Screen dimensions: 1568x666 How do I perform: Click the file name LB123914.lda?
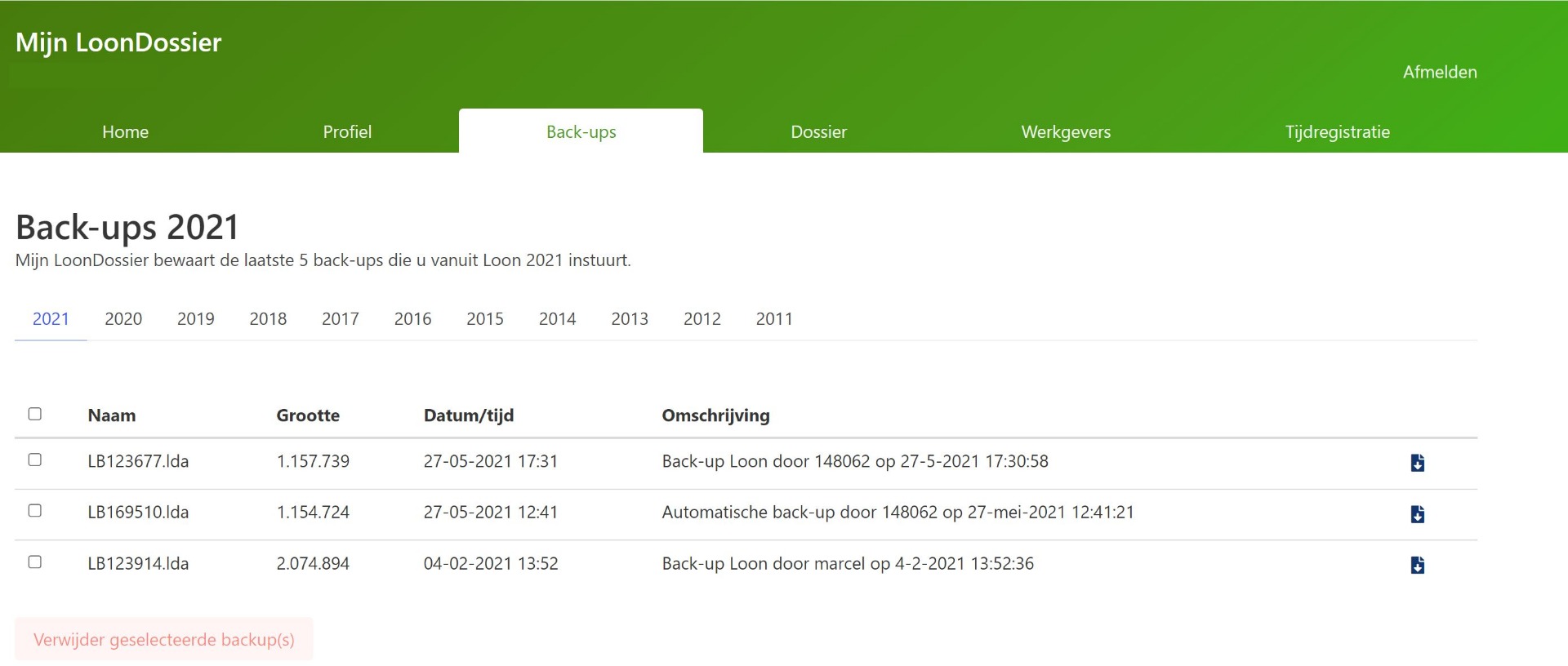[138, 563]
